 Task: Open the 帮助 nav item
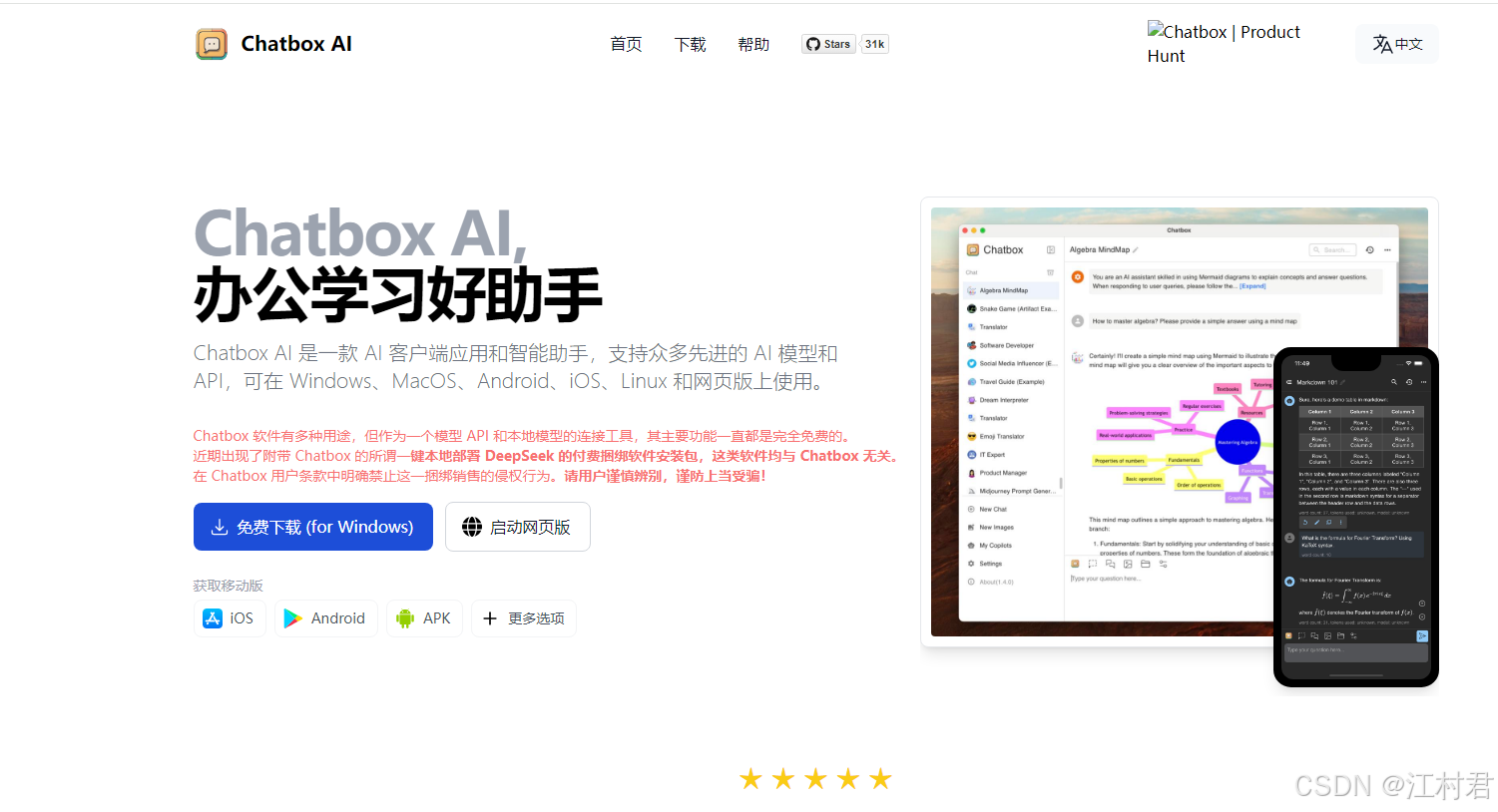click(x=753, y=44)
